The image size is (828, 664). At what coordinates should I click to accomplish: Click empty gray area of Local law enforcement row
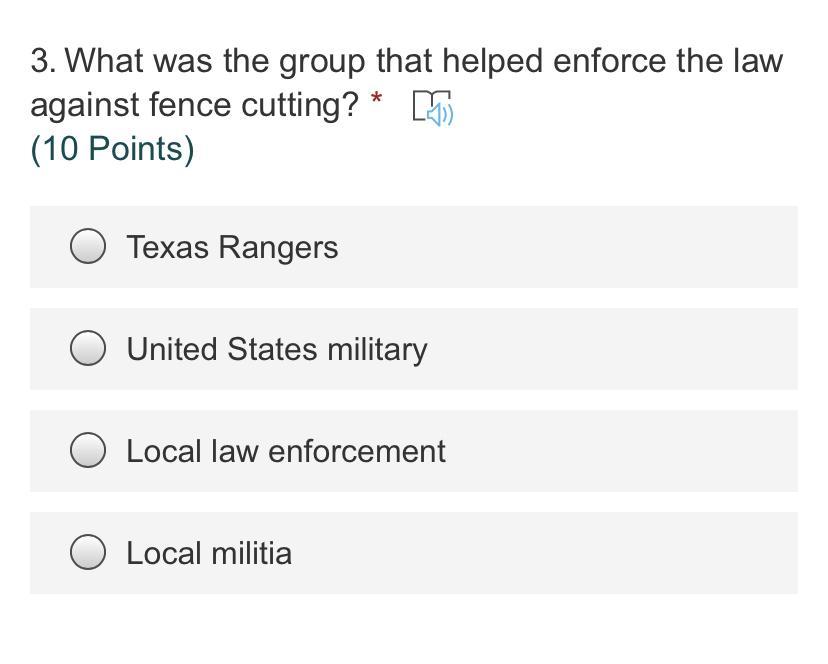click(x=630, y=451)
